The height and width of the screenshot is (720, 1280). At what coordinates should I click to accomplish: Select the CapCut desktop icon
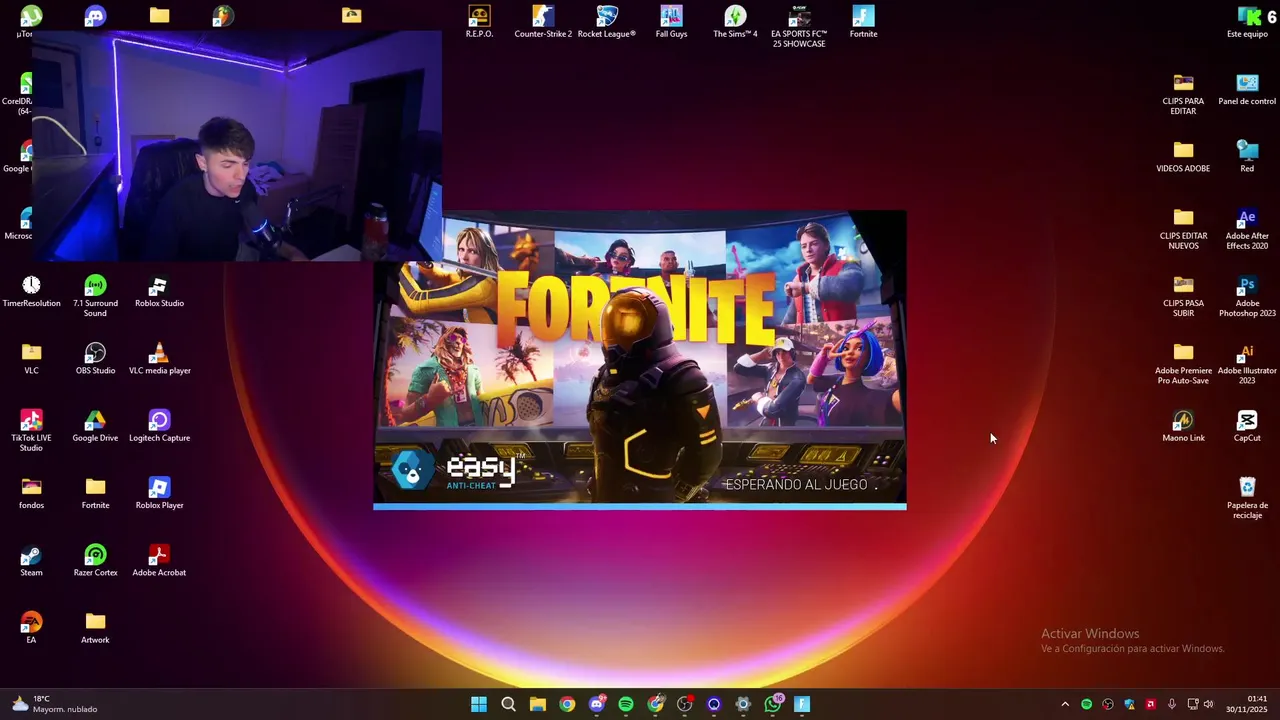(1247, 425)
